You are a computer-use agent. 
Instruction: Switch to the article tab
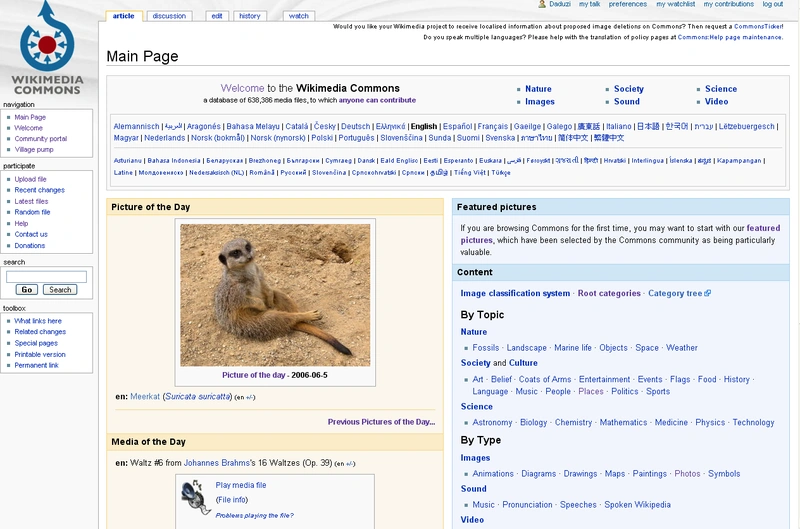pos(123,16)
